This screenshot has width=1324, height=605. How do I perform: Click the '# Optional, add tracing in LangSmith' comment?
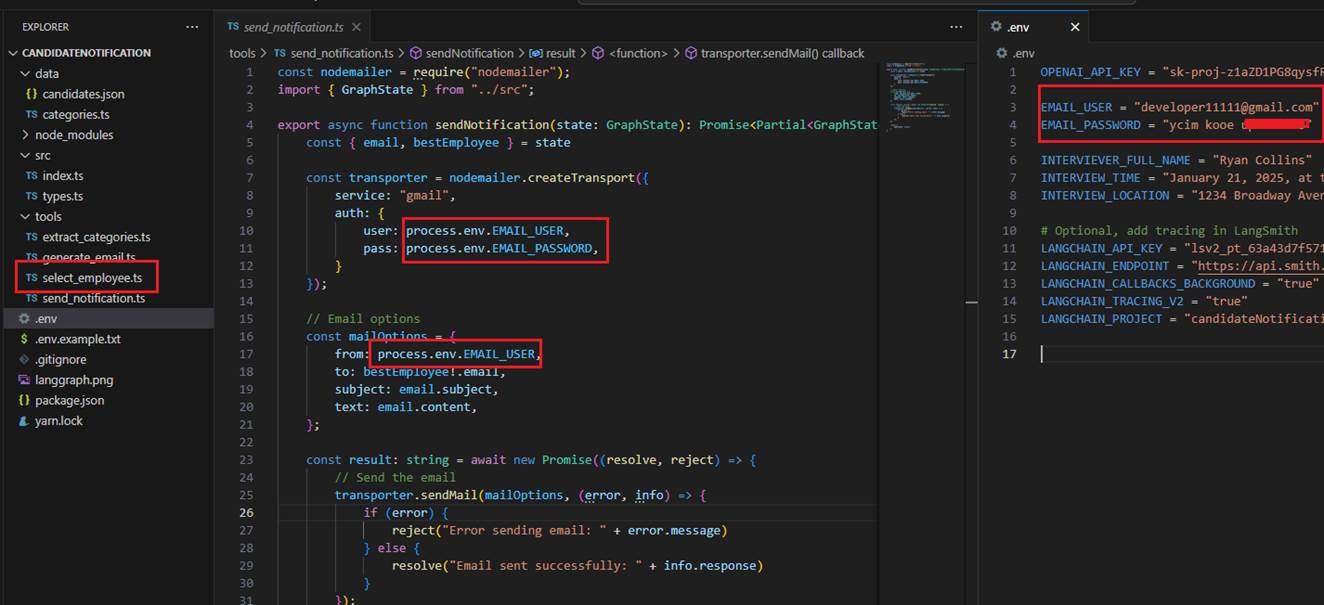(x=1169, y=230)
